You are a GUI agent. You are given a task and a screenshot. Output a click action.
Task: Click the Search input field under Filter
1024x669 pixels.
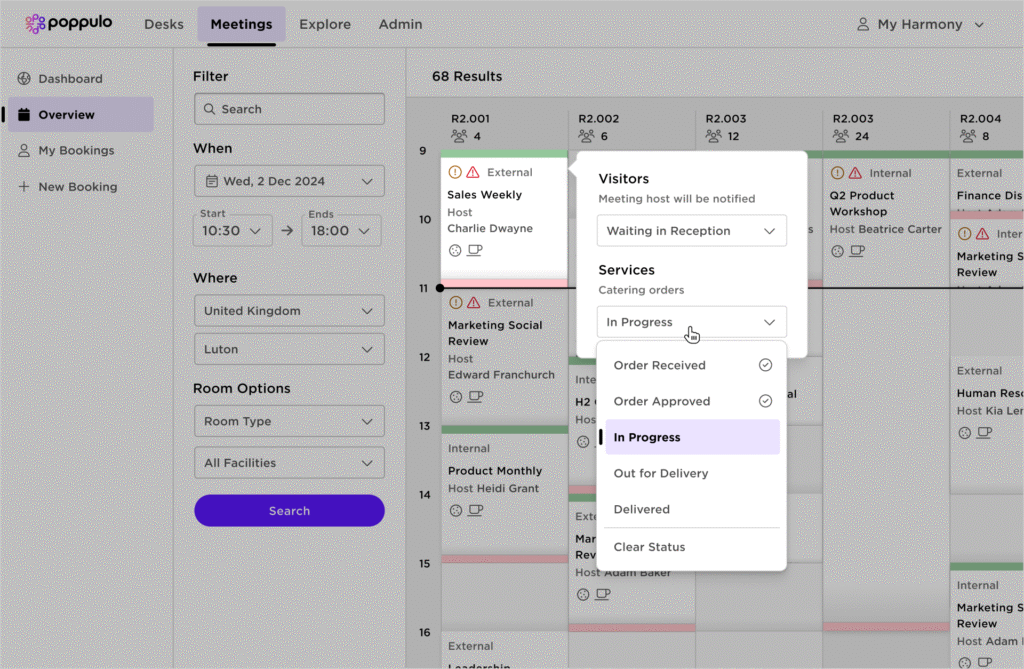click(x=289, y=109)
